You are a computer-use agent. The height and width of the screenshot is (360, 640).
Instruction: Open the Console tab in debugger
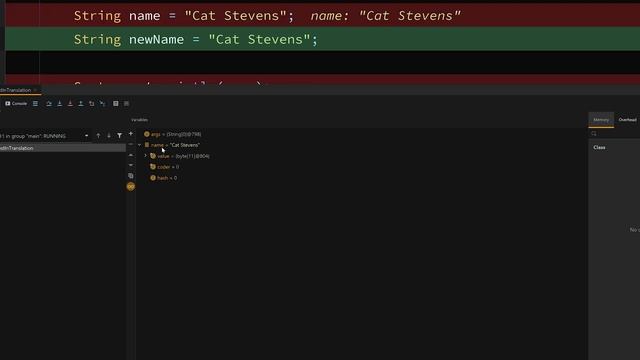click(16, 104)
